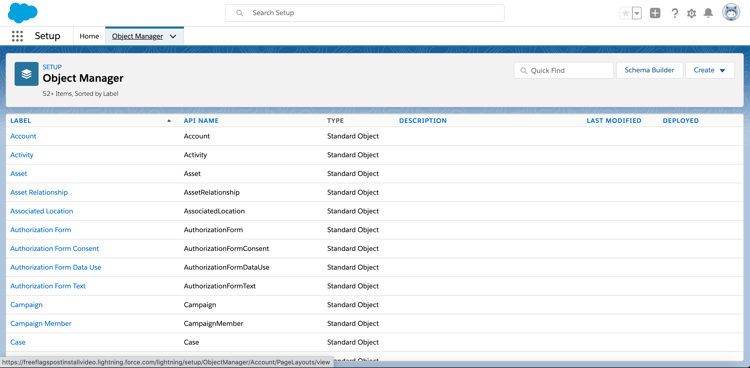Open the user profile avatar
Image resolution: width=750 pixels, height=368 pixels.
(731, 13)
